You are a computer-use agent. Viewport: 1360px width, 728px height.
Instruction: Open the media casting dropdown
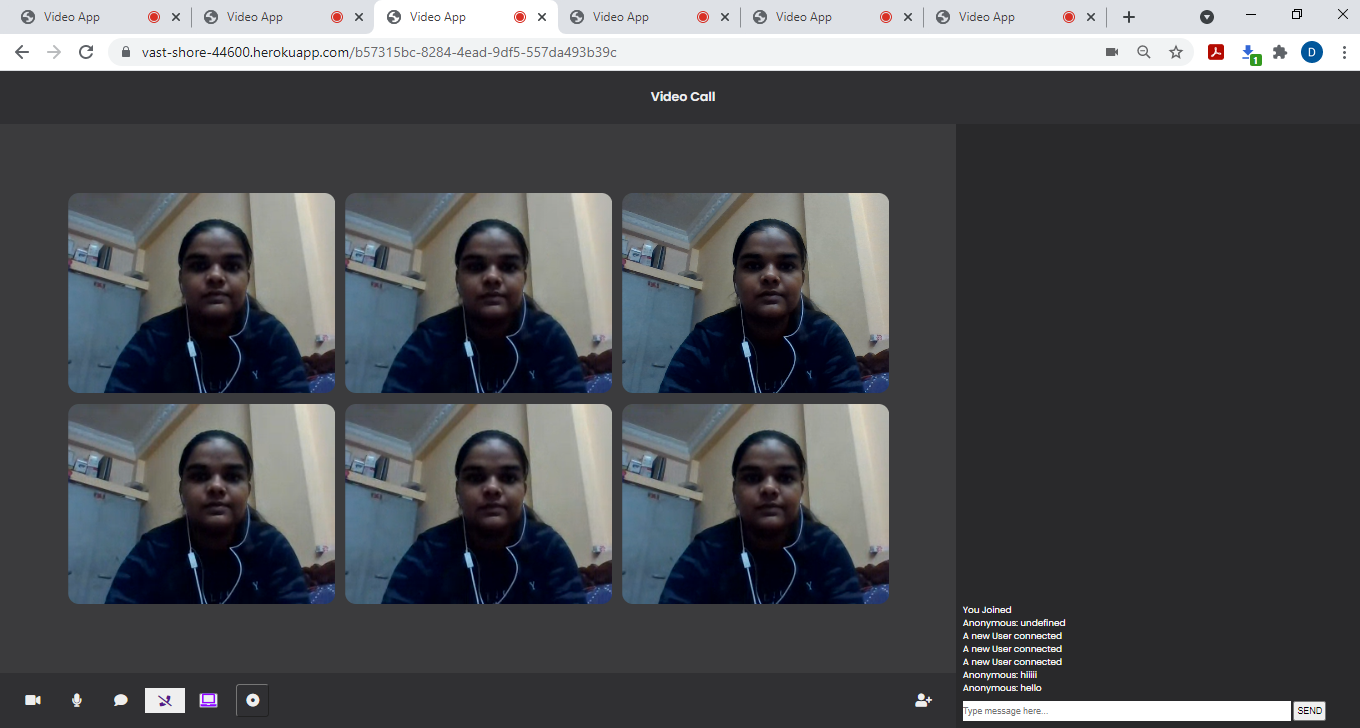point(1207,16)
